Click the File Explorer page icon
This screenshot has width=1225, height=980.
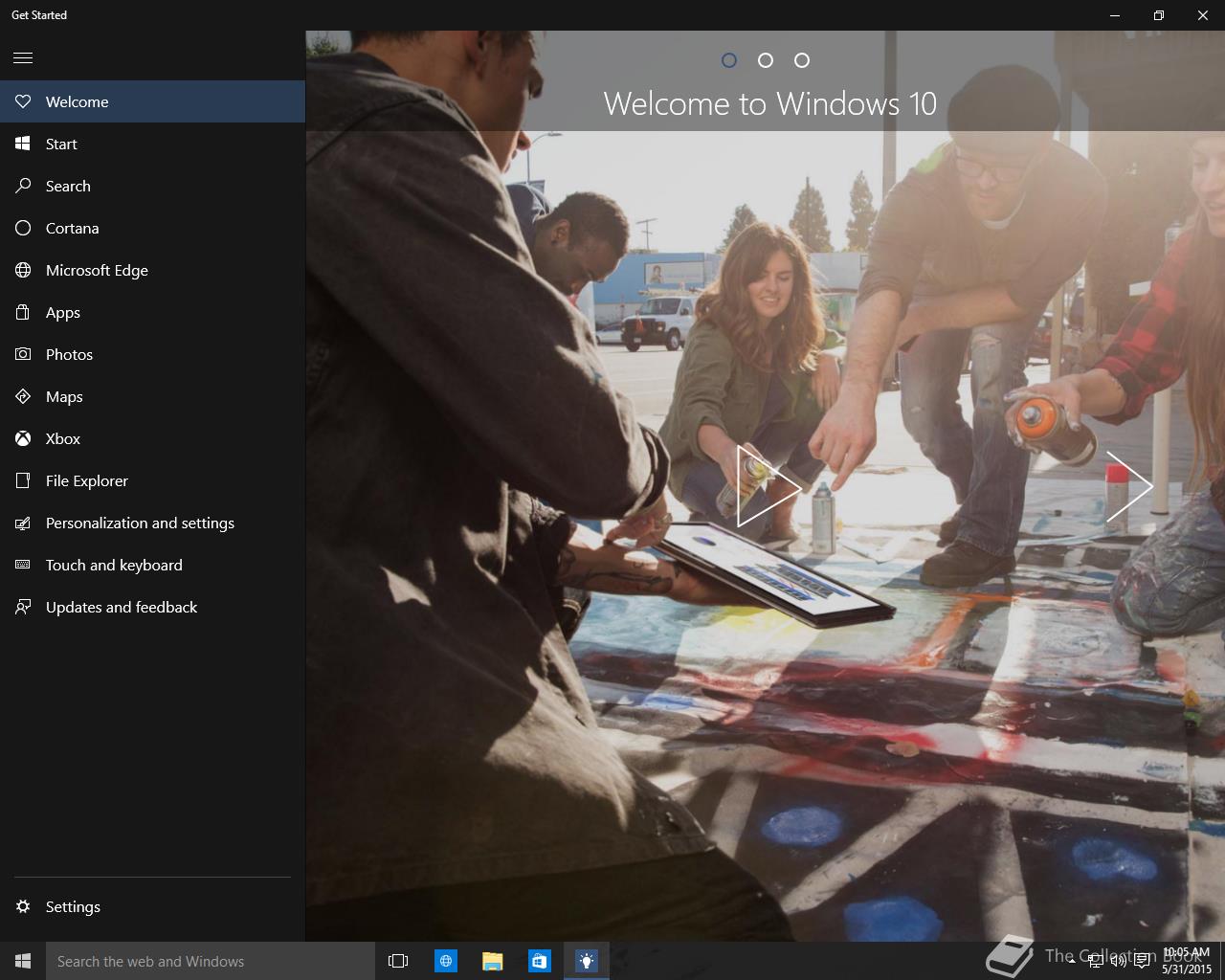(x=23, y=480)
